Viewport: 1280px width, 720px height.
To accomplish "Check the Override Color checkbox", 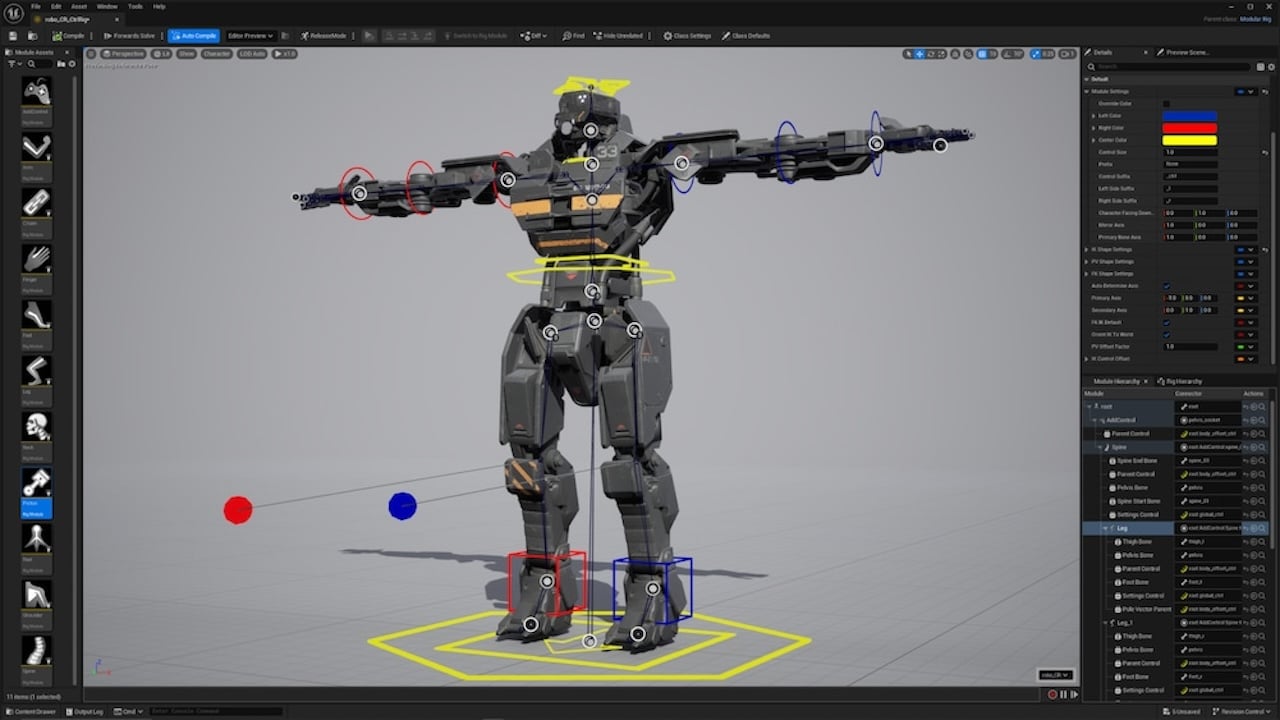I will tap(1166, 103).
